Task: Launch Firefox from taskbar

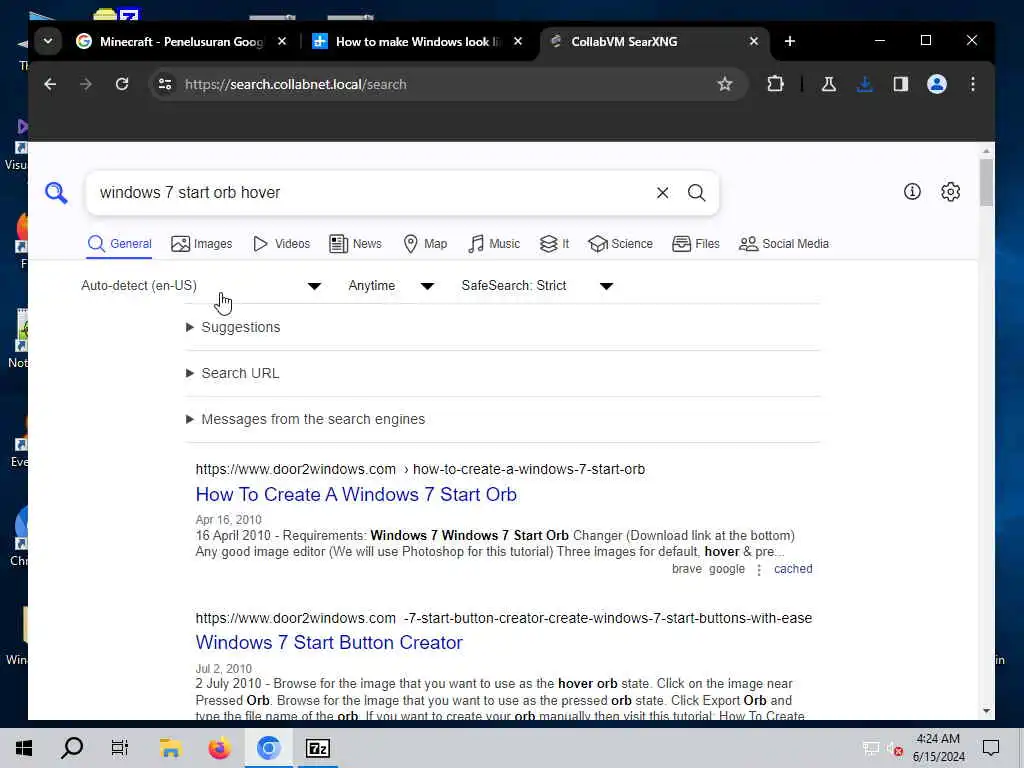Action: 219,748
